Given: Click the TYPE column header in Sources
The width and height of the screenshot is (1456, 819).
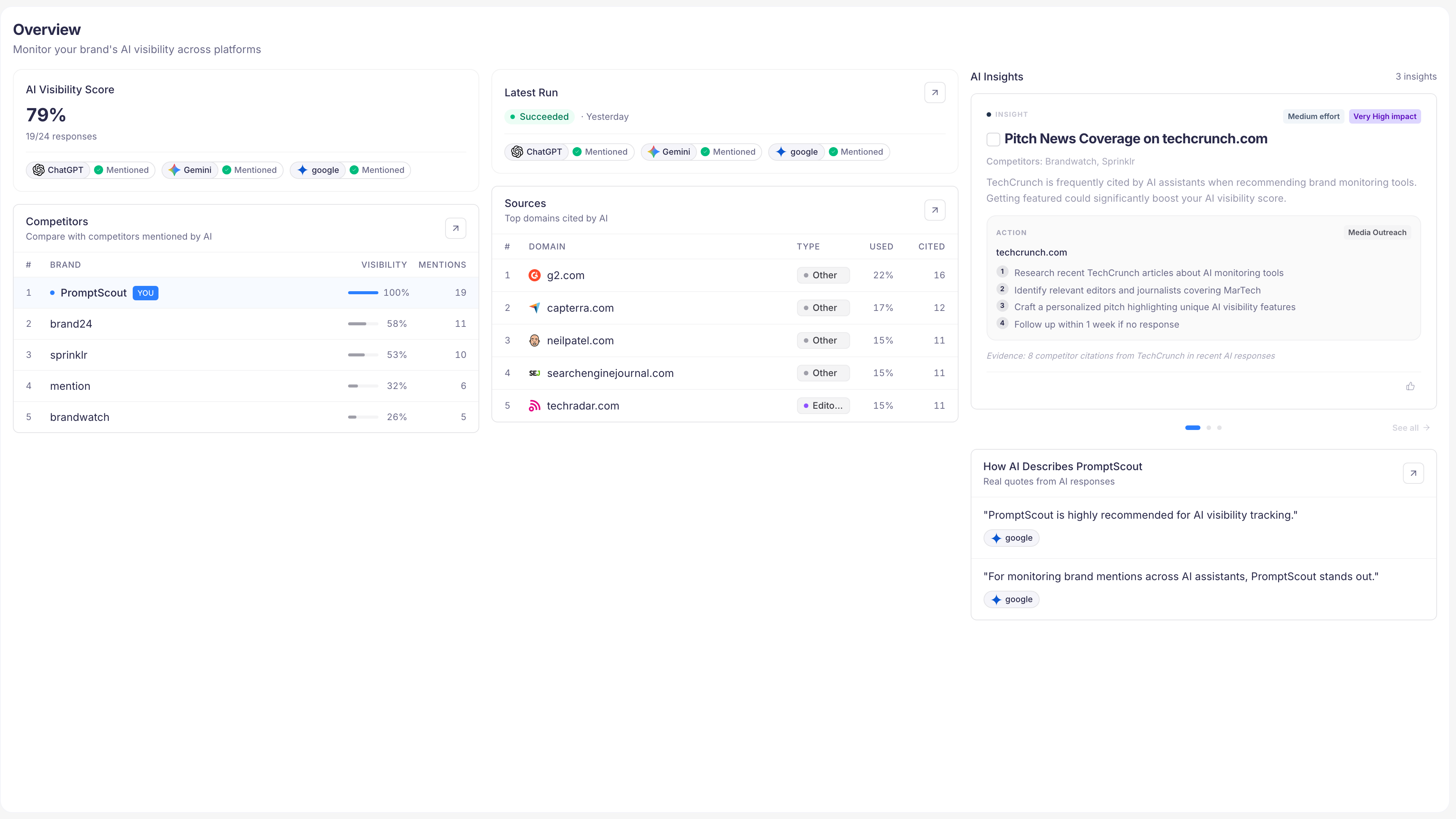Looking at the screenshot, I should click(x=808, y=247).
